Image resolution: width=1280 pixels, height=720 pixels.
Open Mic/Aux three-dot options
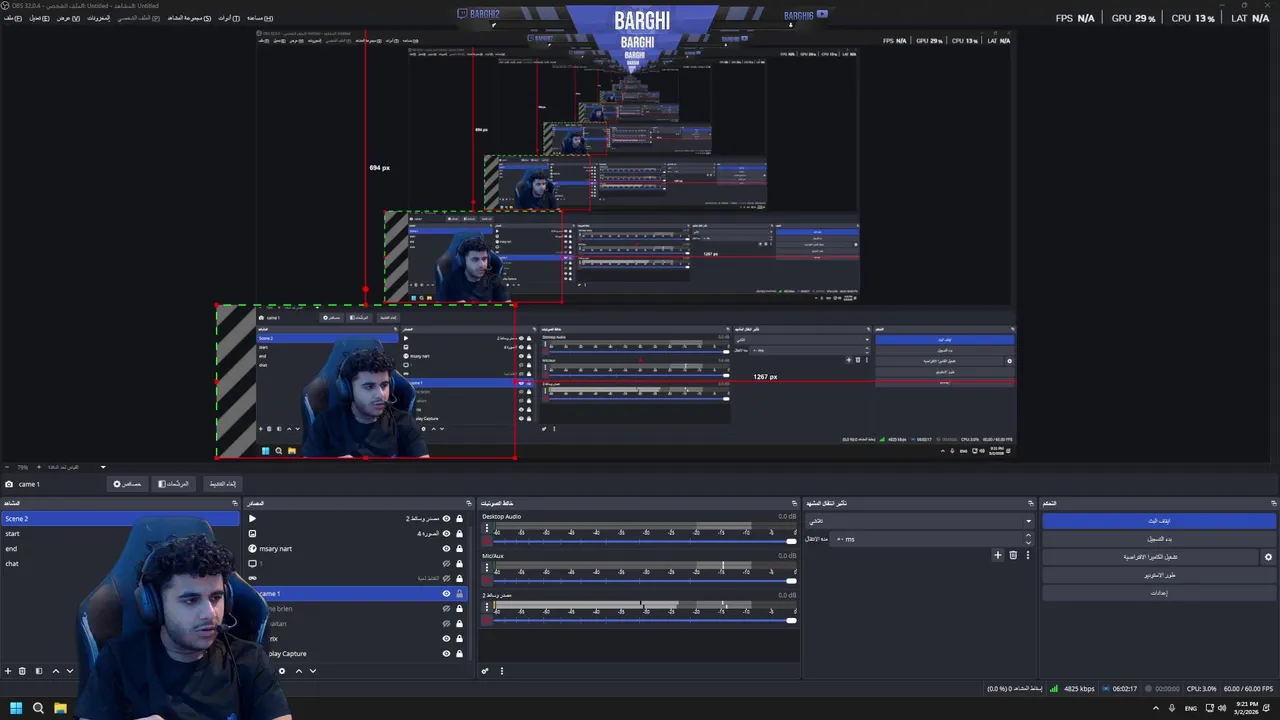click(487, 567)
